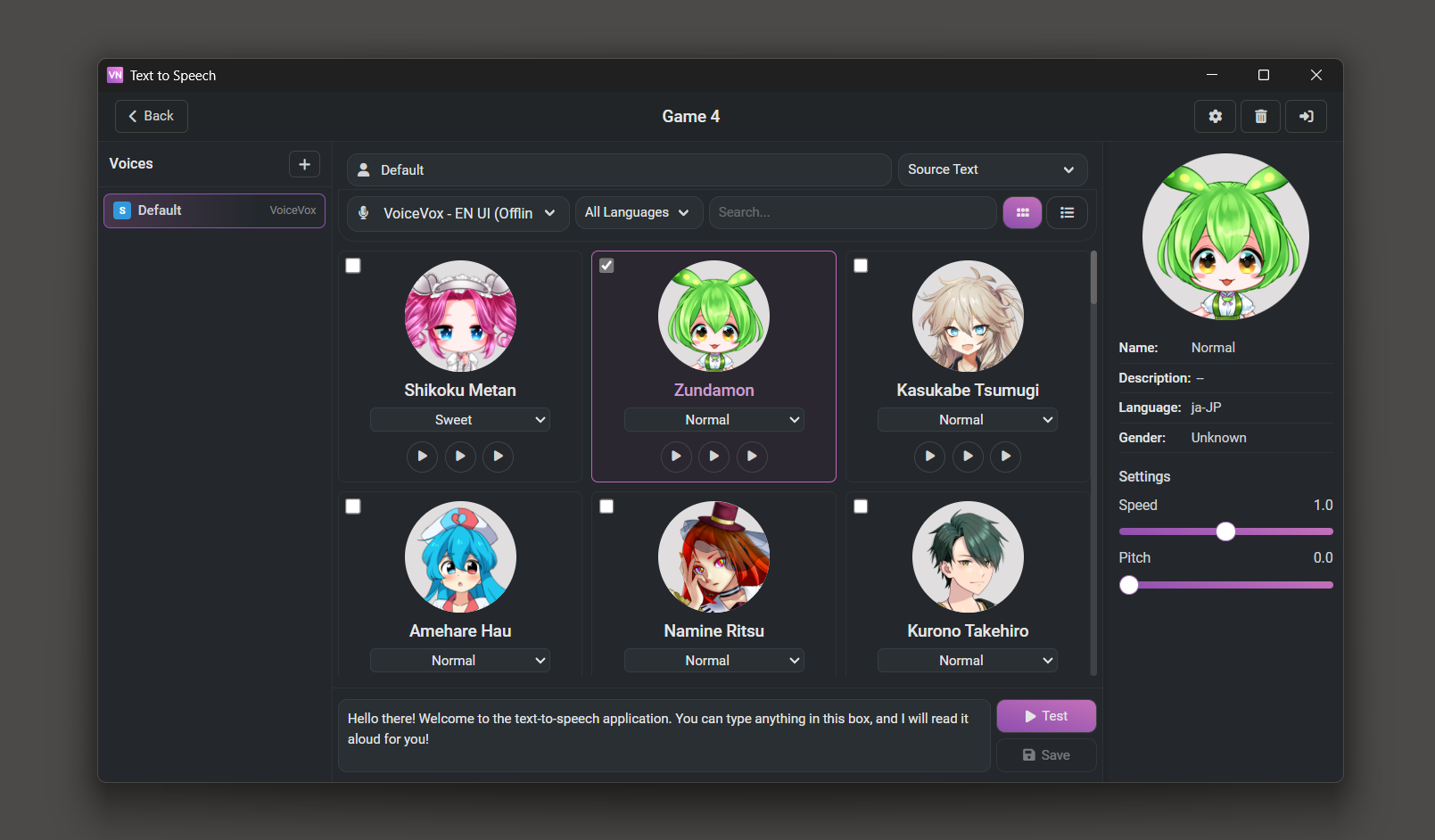The width and height of the screenshot is (1435, 840).
Task: Click the trash delete icon
Action: [1260, 117]
